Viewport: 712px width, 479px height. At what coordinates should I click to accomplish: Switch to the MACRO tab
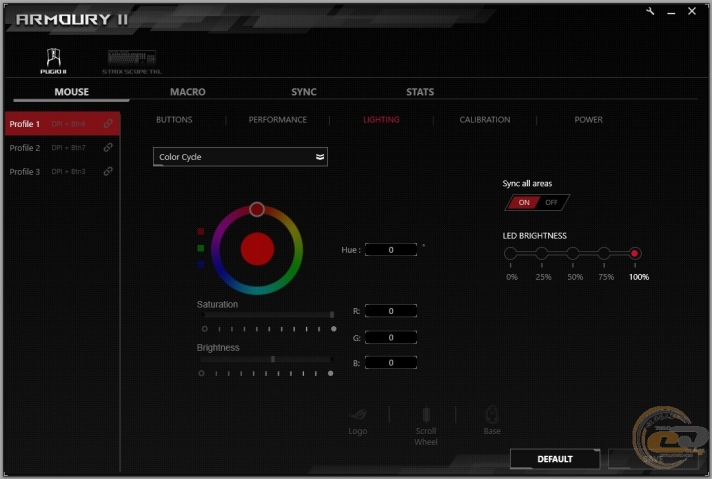pyautogui.click(x=188, y=92)
